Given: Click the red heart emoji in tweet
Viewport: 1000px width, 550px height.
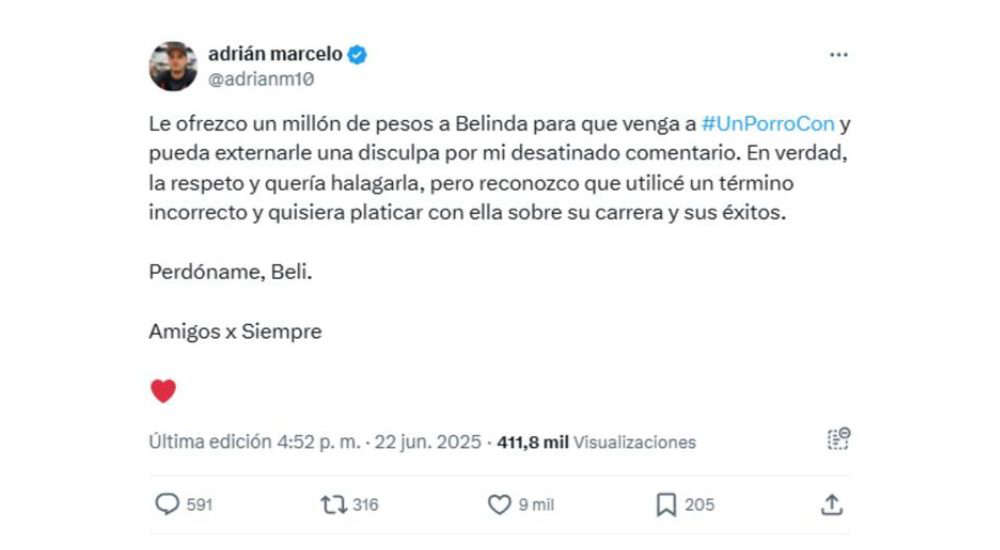Looking at the screenshot, I should pyautogui.click(x=163, y=390).
